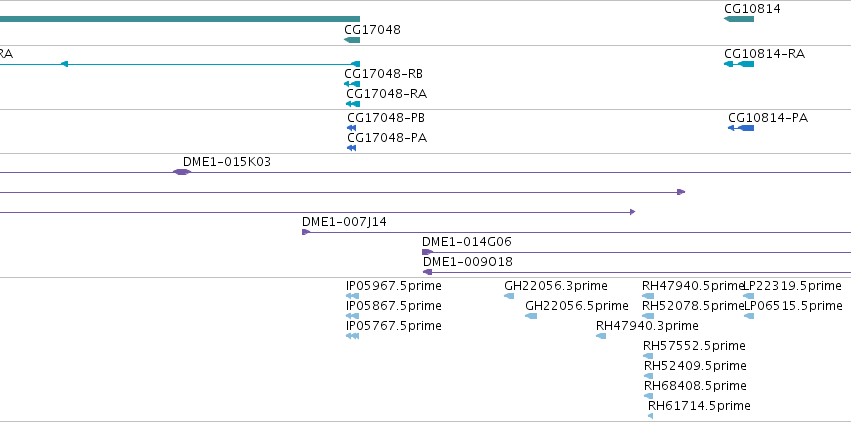Open the IP05967.5prime EST label

[x=393, y=286]
